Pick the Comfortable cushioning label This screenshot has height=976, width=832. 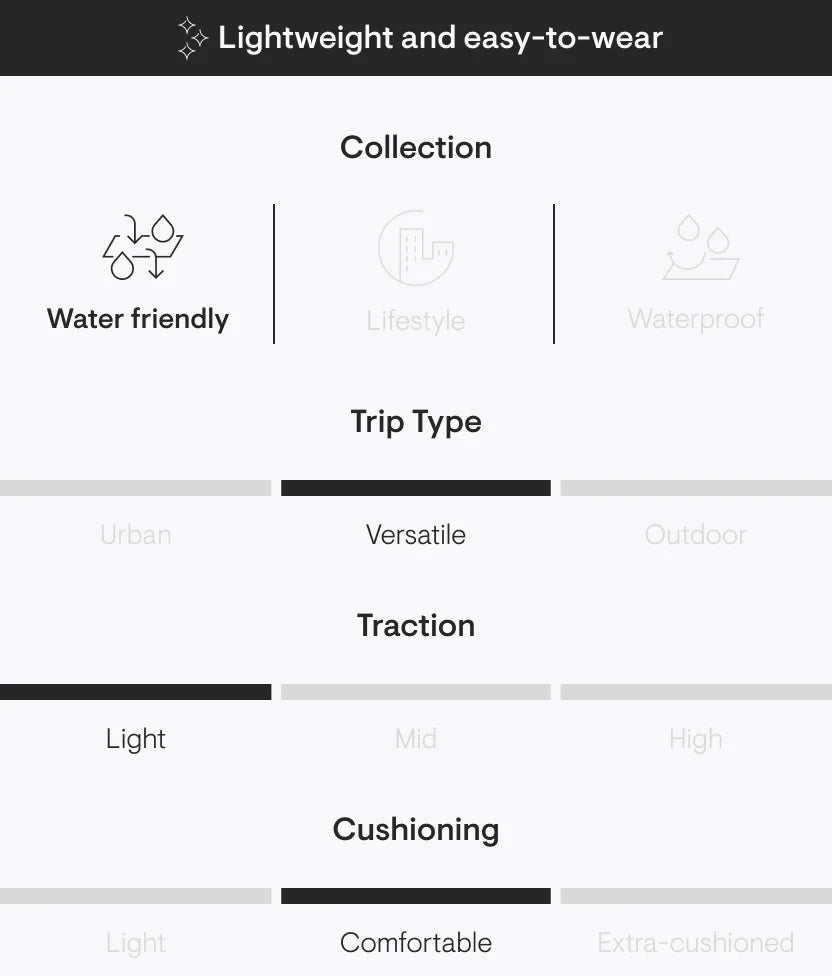pyautogui.click(x=416, y=943)
